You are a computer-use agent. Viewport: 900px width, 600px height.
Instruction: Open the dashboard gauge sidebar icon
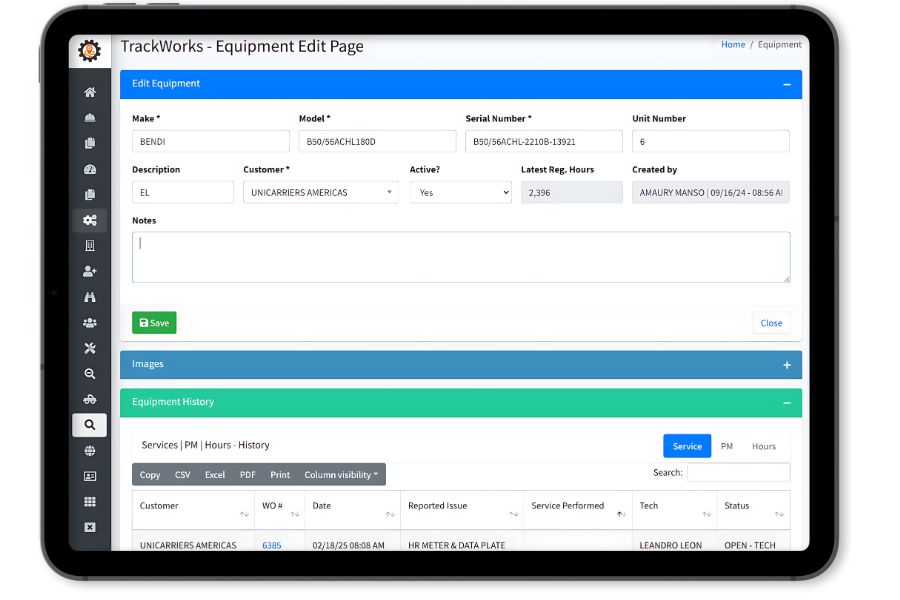coord(90,169)
